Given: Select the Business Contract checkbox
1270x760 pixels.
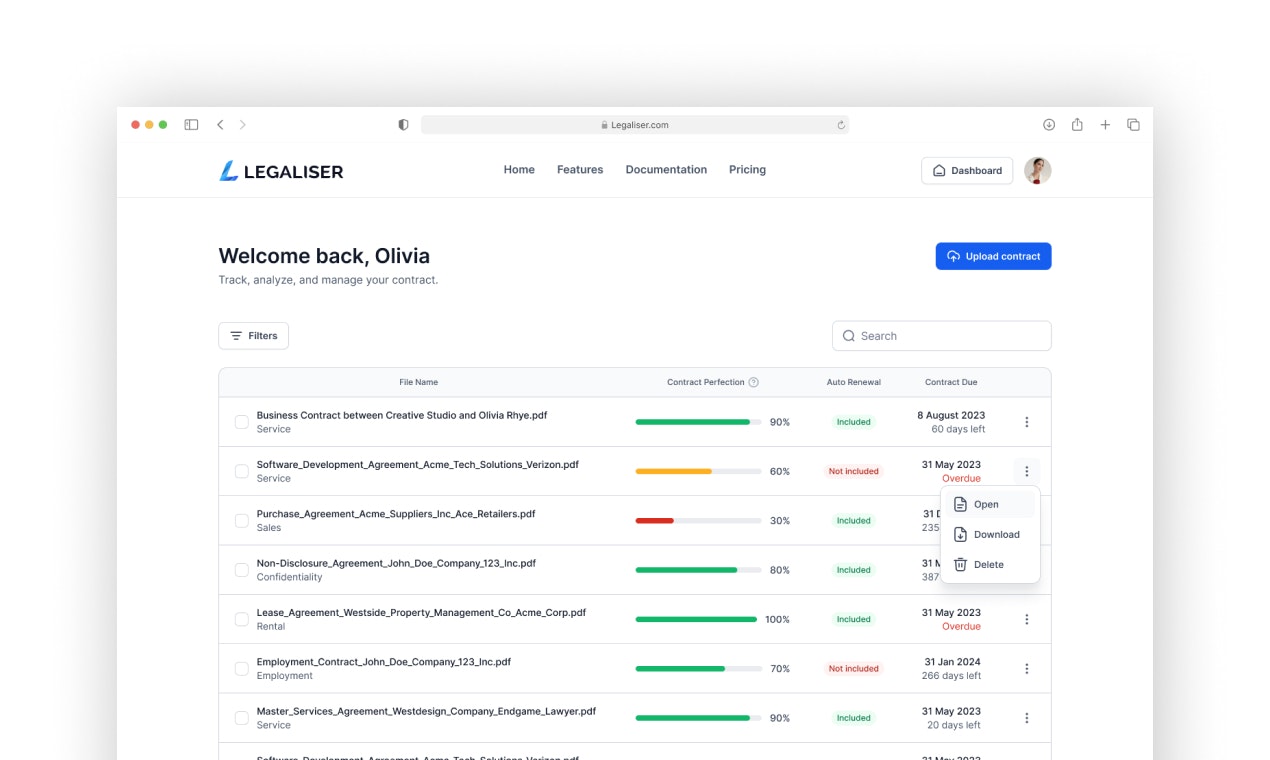Looking at the screenshot, I should [x=241, y=422].
